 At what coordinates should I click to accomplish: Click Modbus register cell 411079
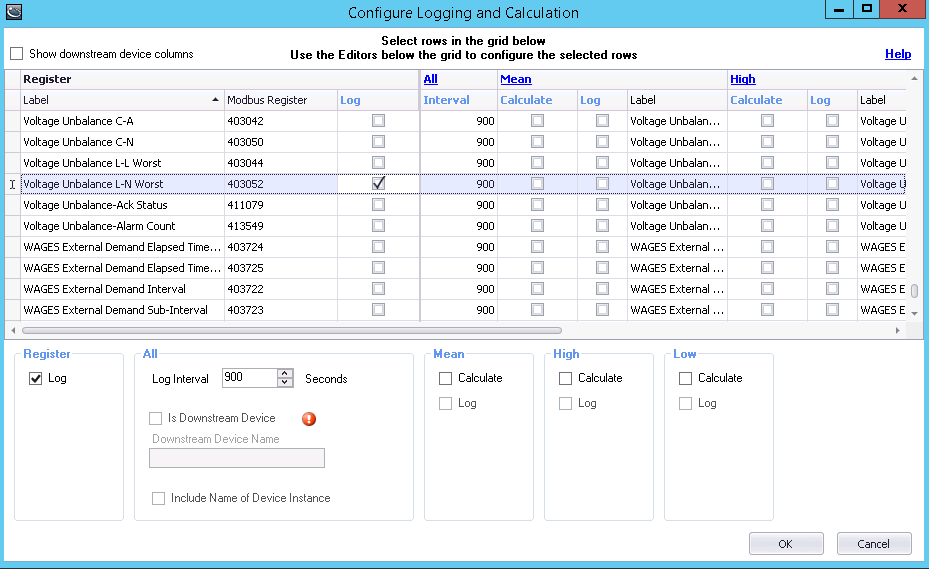pyautogui.click(x=281, y=205)
